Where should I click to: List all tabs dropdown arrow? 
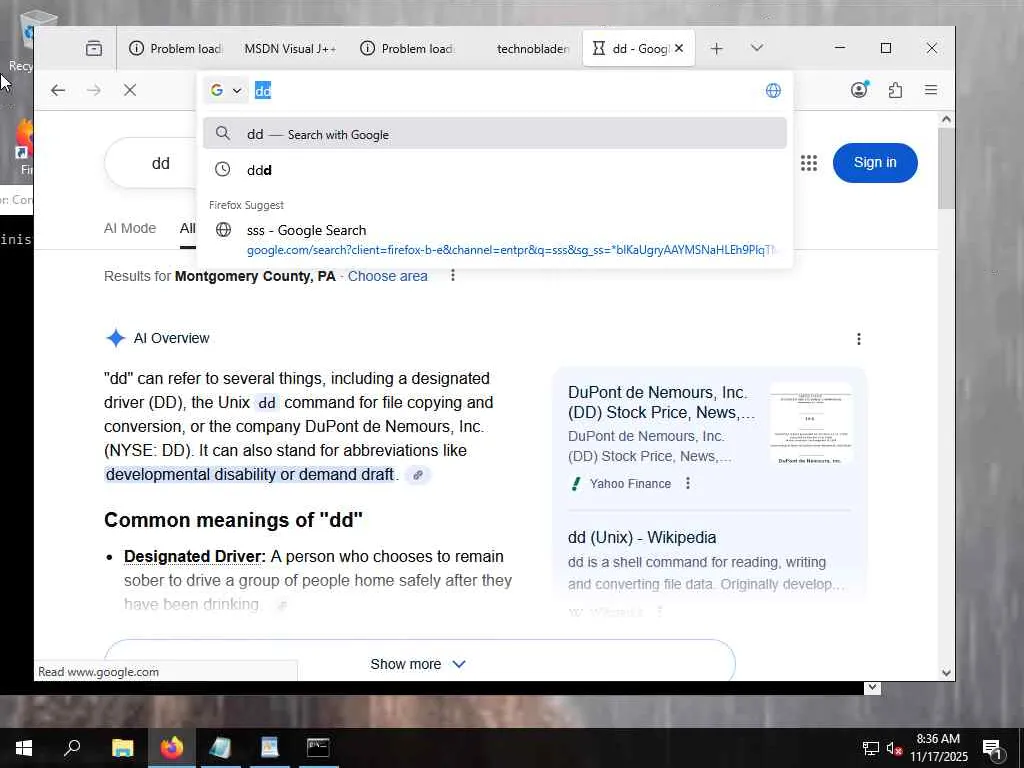757,48
